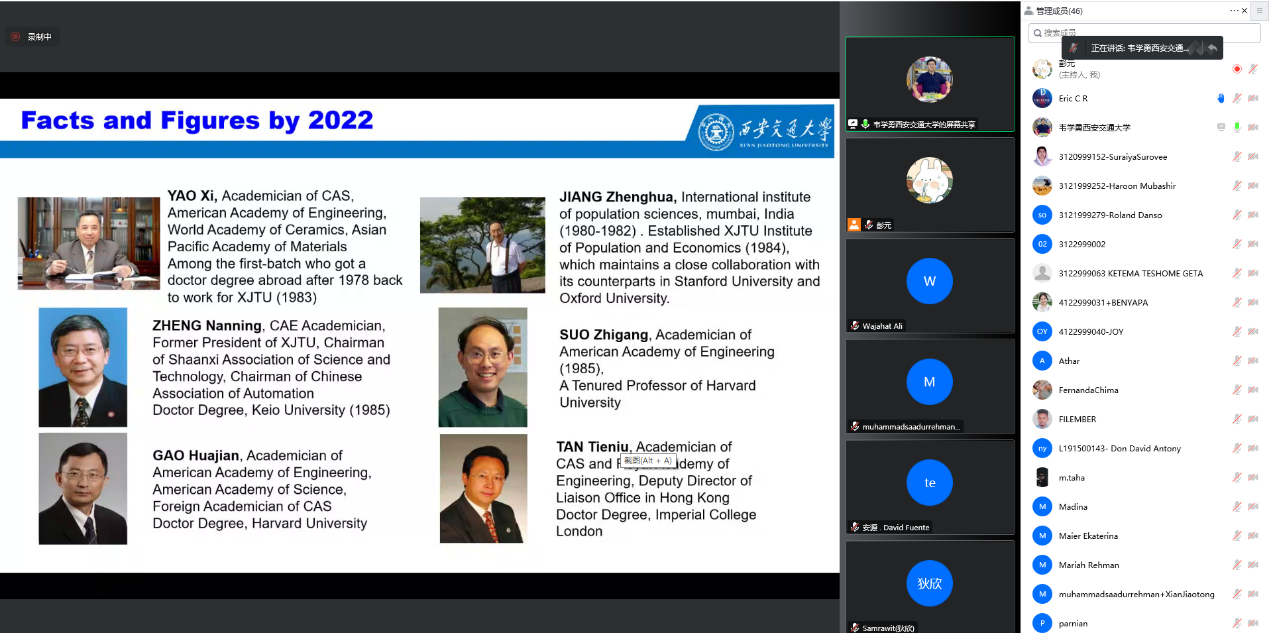Image resolution: width=1269 pixels, height=633 pixels.
Task: Mute toggle for 3120999152-SuraiyaSurovee
Action: tap(1237, 156)
